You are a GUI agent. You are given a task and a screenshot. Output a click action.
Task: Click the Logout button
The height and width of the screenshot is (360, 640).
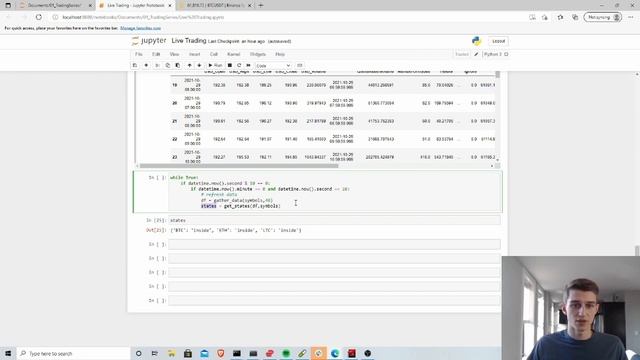(498, 41)
